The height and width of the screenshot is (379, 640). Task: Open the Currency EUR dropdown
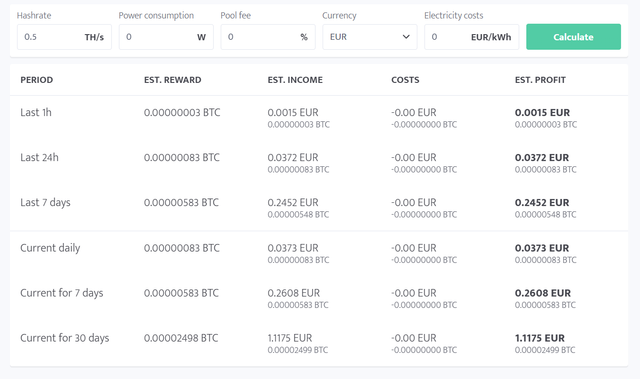(370, 37)
